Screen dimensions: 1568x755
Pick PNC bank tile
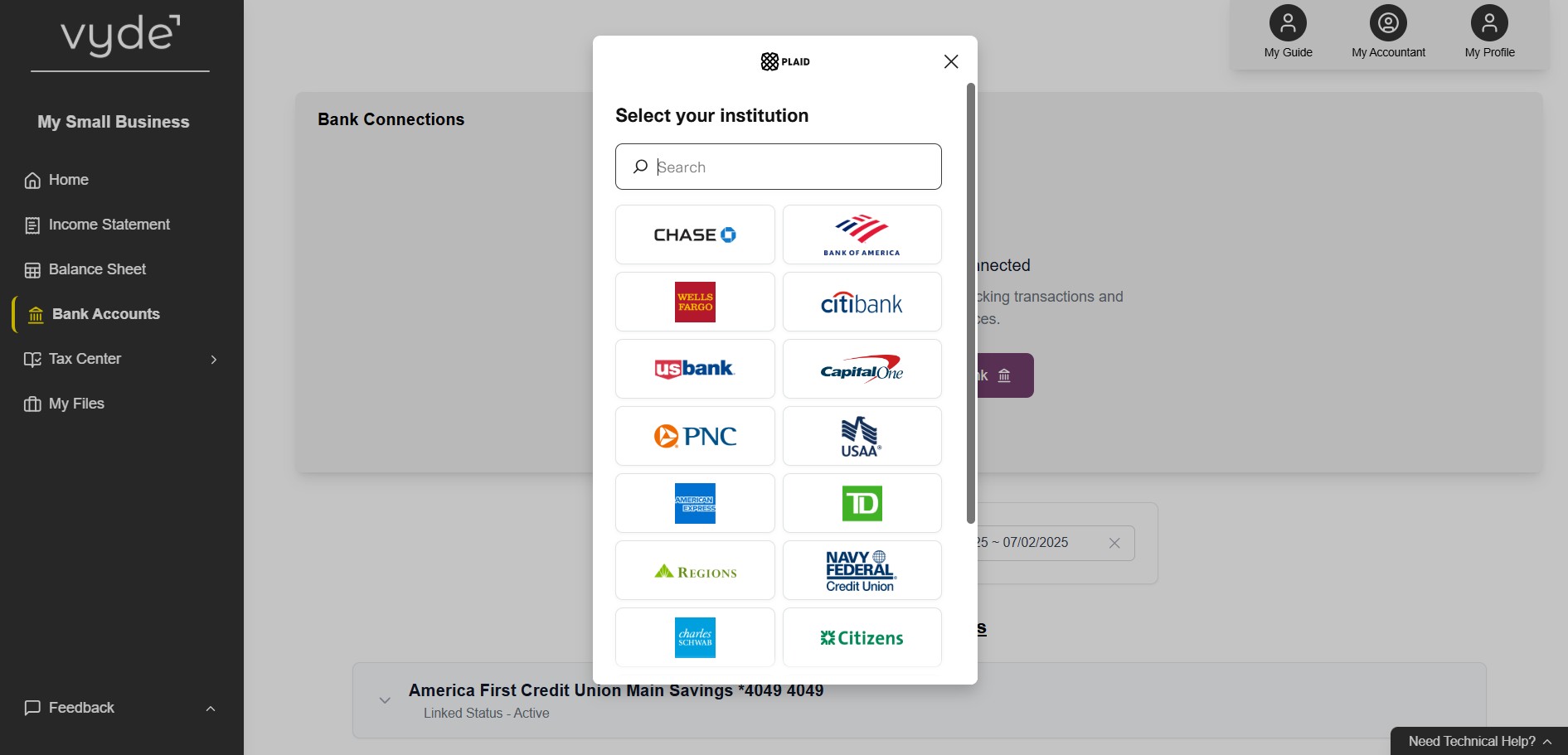click(x=695, y=436)
